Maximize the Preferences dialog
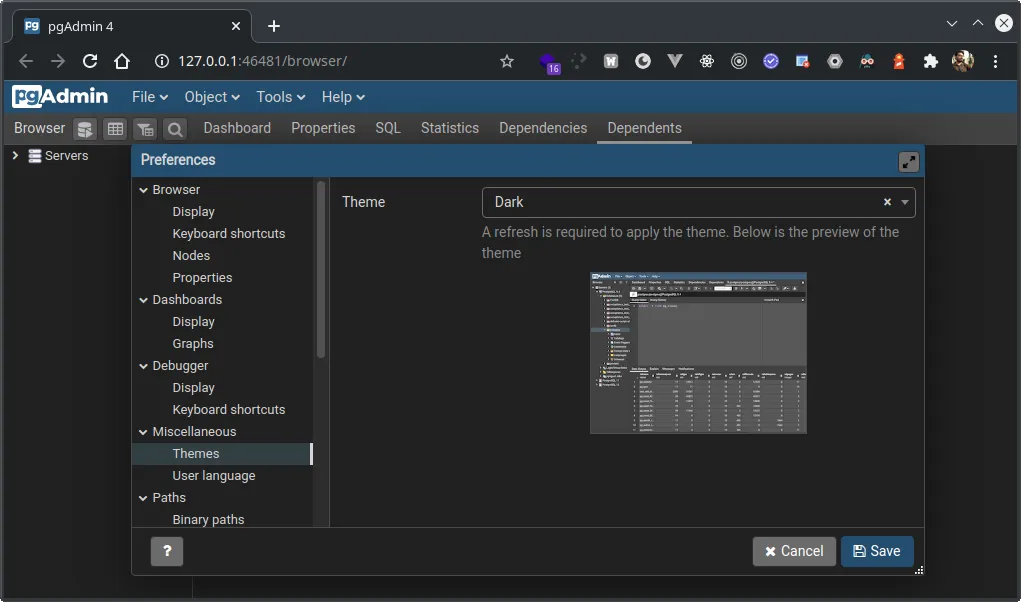The width and height of the screenshot is (1021, 602). 908,161
